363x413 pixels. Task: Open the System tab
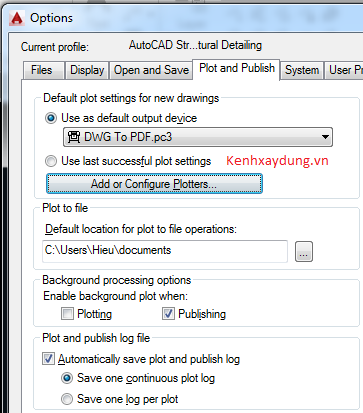point(302,70)
